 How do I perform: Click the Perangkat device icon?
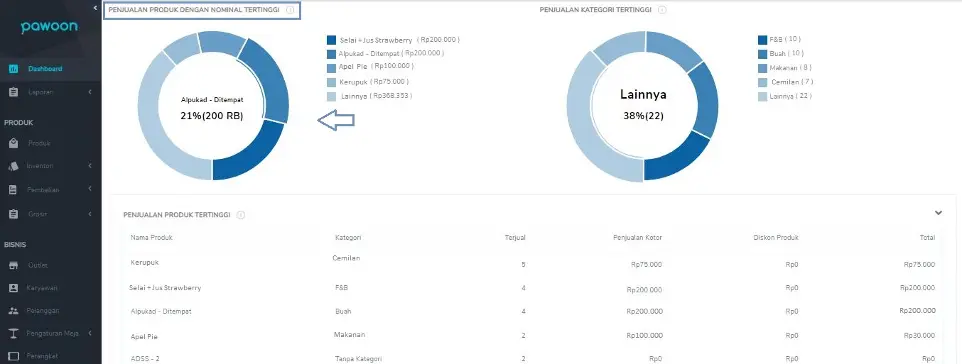13,356
